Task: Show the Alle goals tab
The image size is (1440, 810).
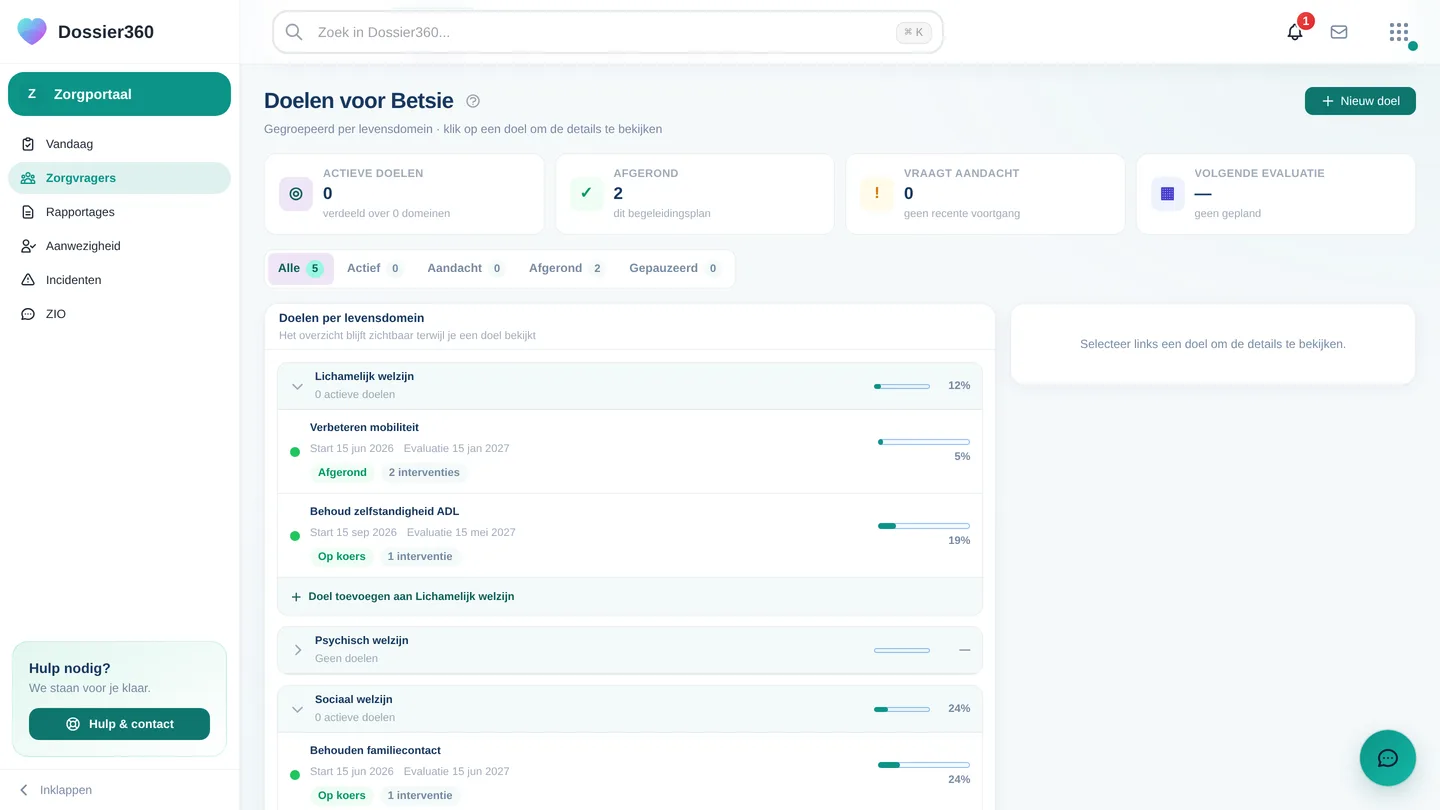Action: coord(301,269)
